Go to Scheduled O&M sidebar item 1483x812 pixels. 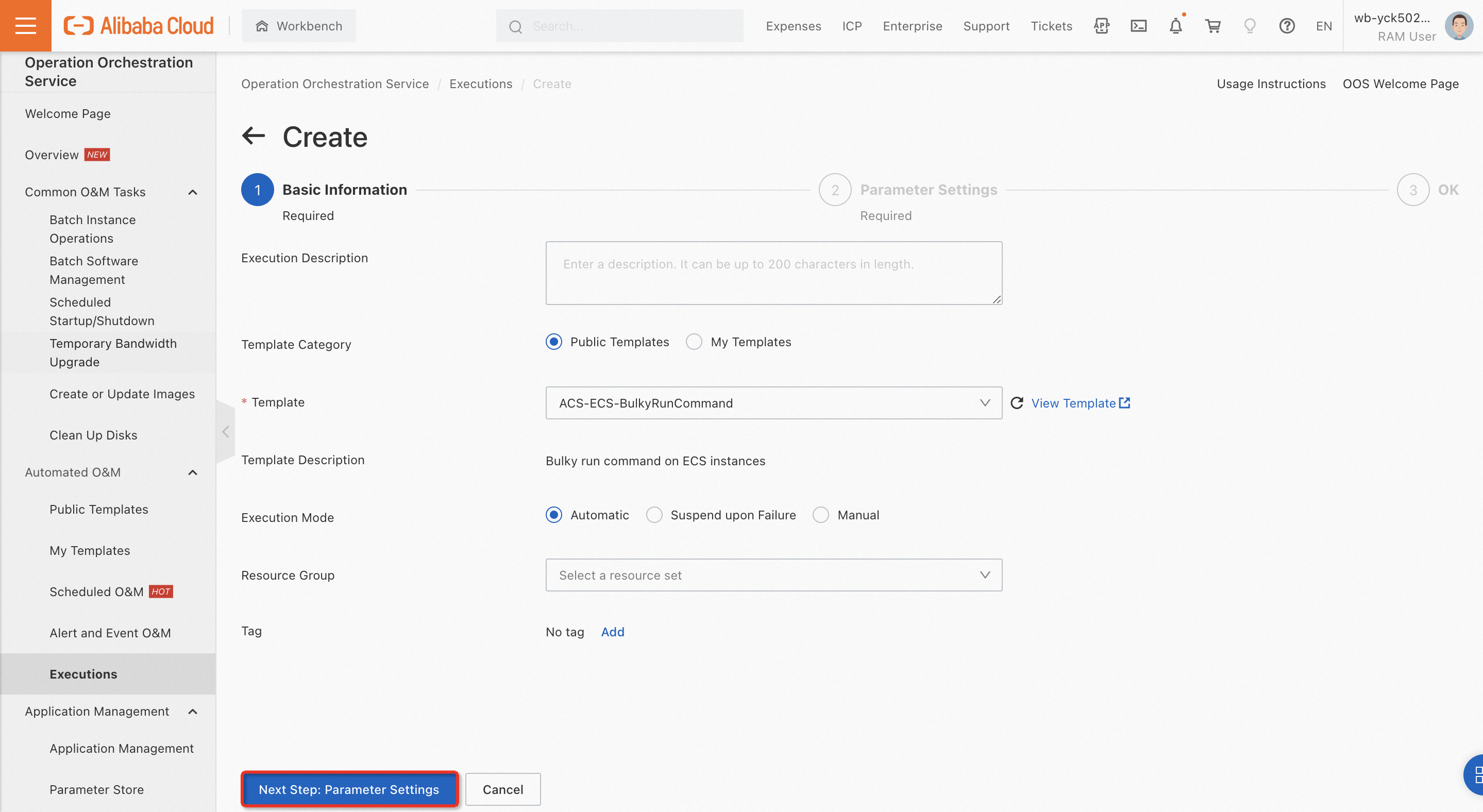click(97, 591)
